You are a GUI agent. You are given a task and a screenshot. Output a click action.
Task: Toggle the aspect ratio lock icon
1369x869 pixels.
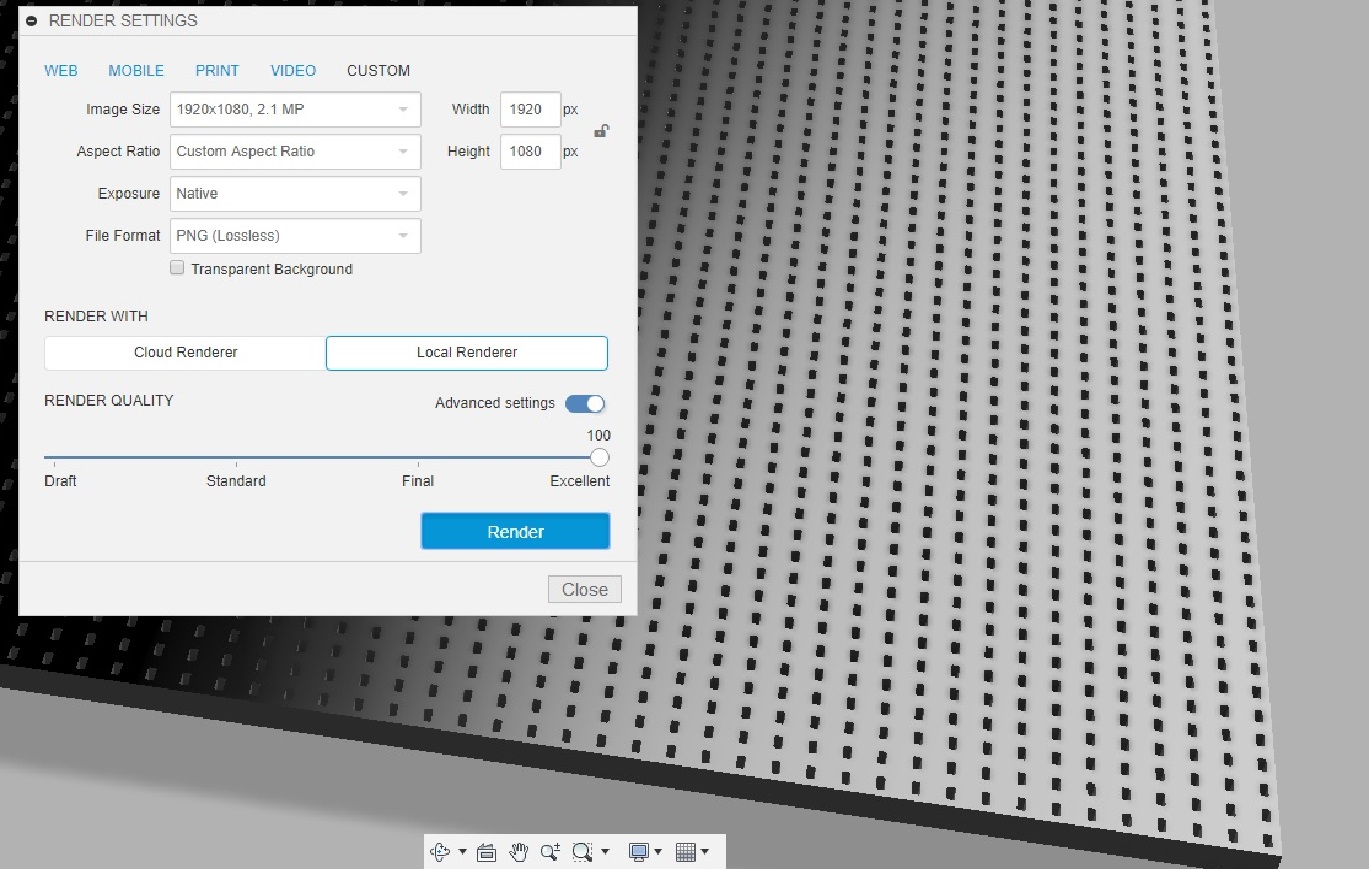click(602, 130)
